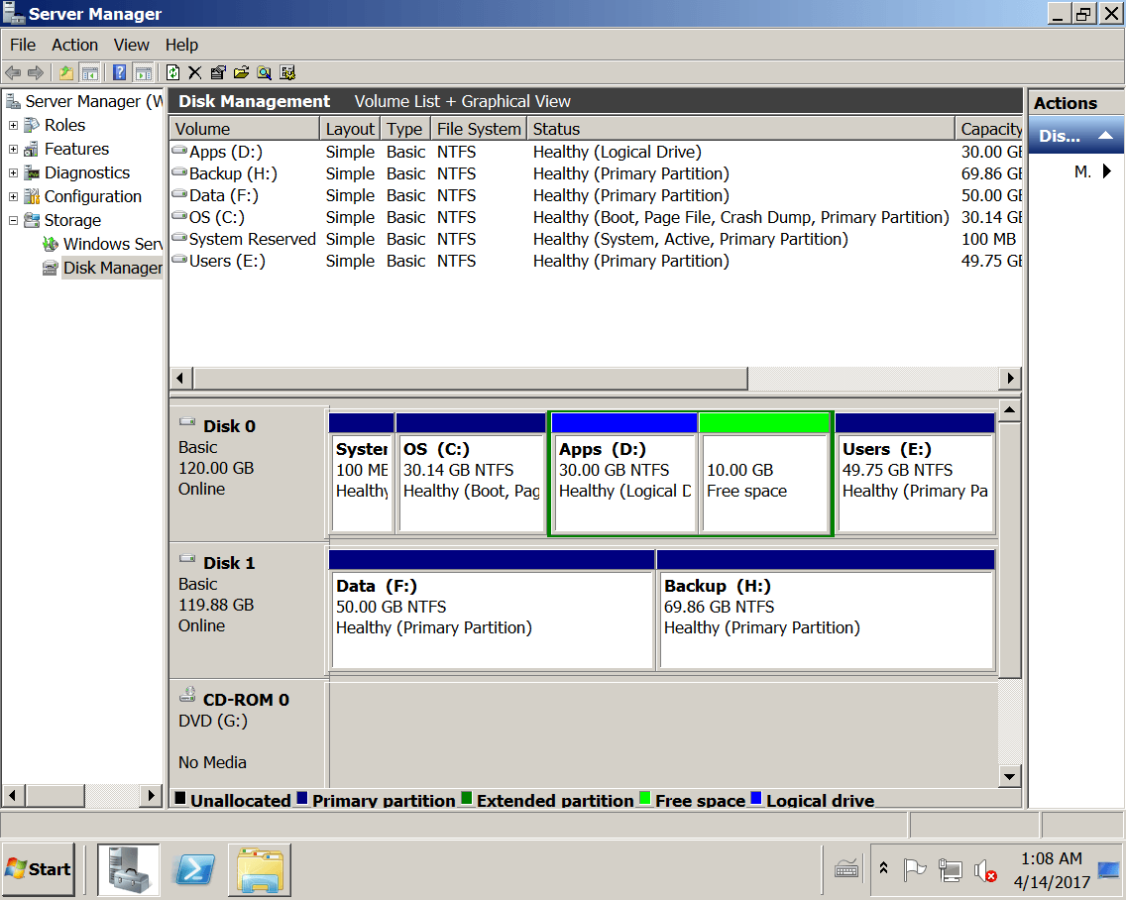Screen dimensions: 1126x900
Task: Expand the Diagnostics tree node
Action: point(13,173)
